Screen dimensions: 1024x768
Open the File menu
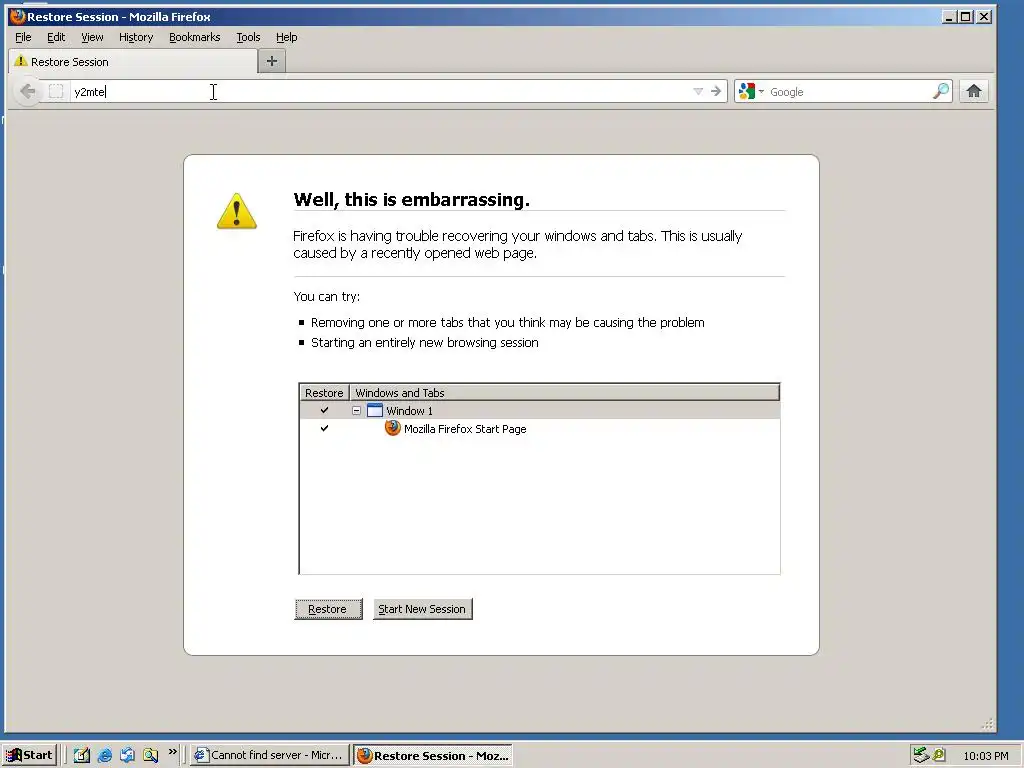point(23,37)
